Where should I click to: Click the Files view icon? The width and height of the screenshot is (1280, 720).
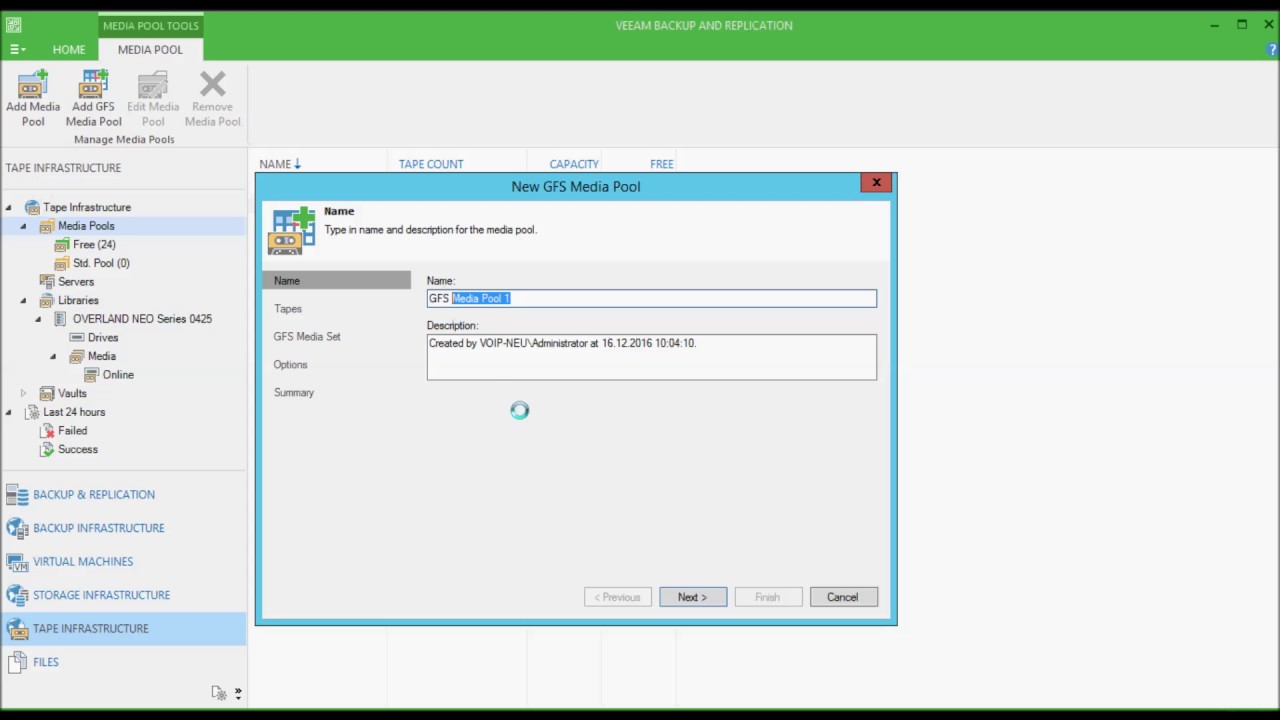click(17, 662)
